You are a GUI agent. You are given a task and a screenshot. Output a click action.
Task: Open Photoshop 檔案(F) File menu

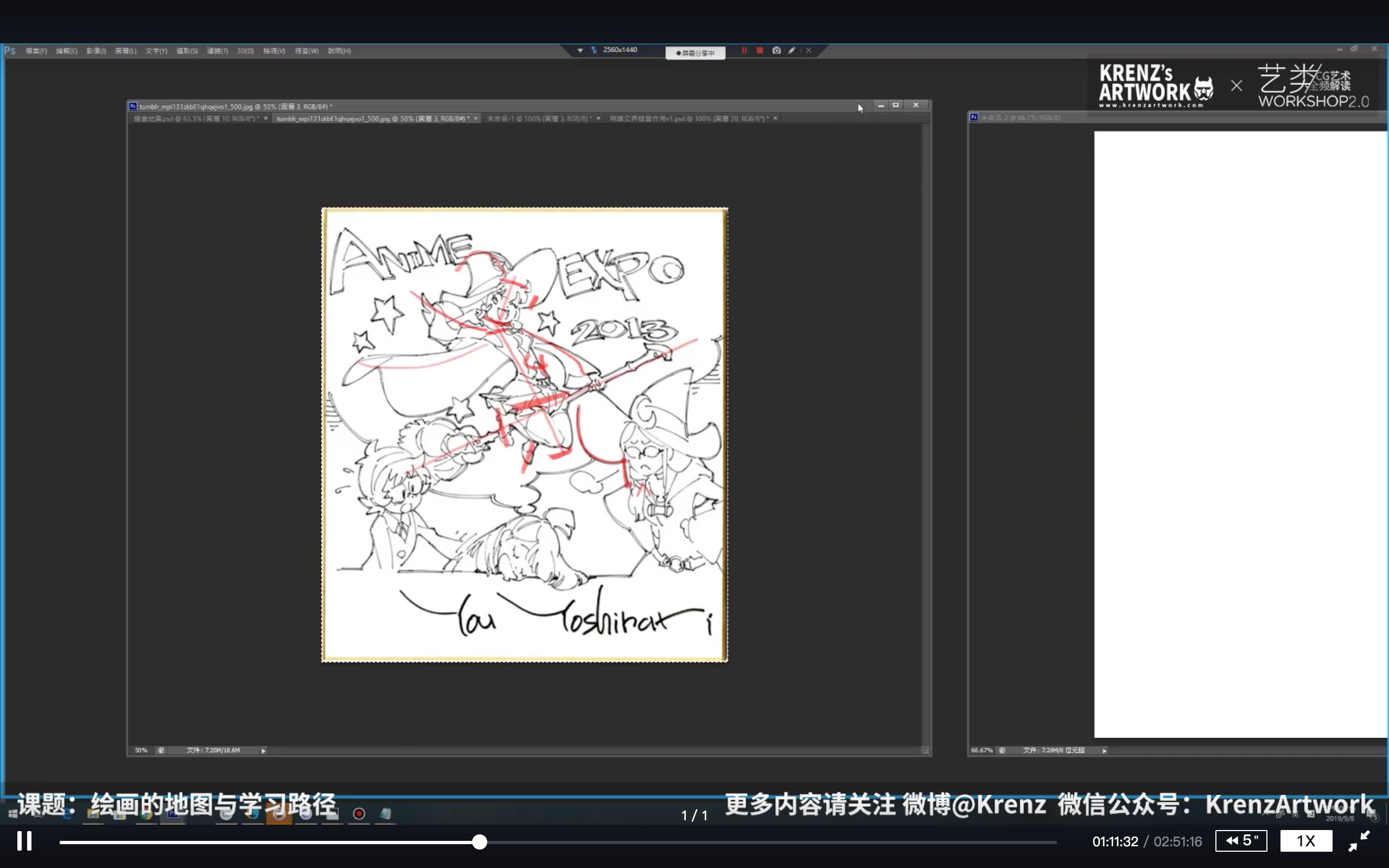(36, 51)
